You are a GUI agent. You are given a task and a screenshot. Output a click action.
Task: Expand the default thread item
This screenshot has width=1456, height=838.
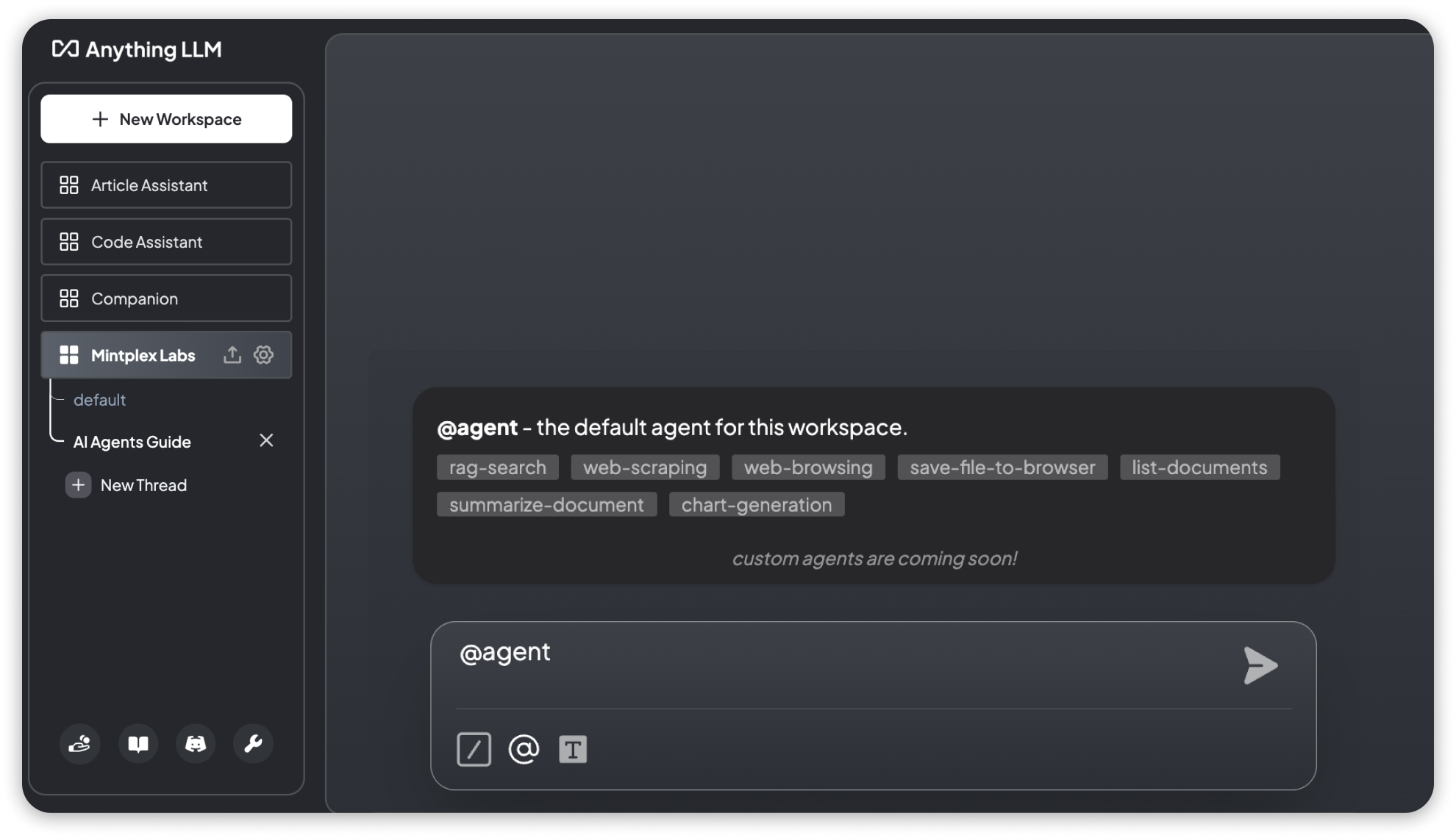pyautogui.click(x=100, y=399)
